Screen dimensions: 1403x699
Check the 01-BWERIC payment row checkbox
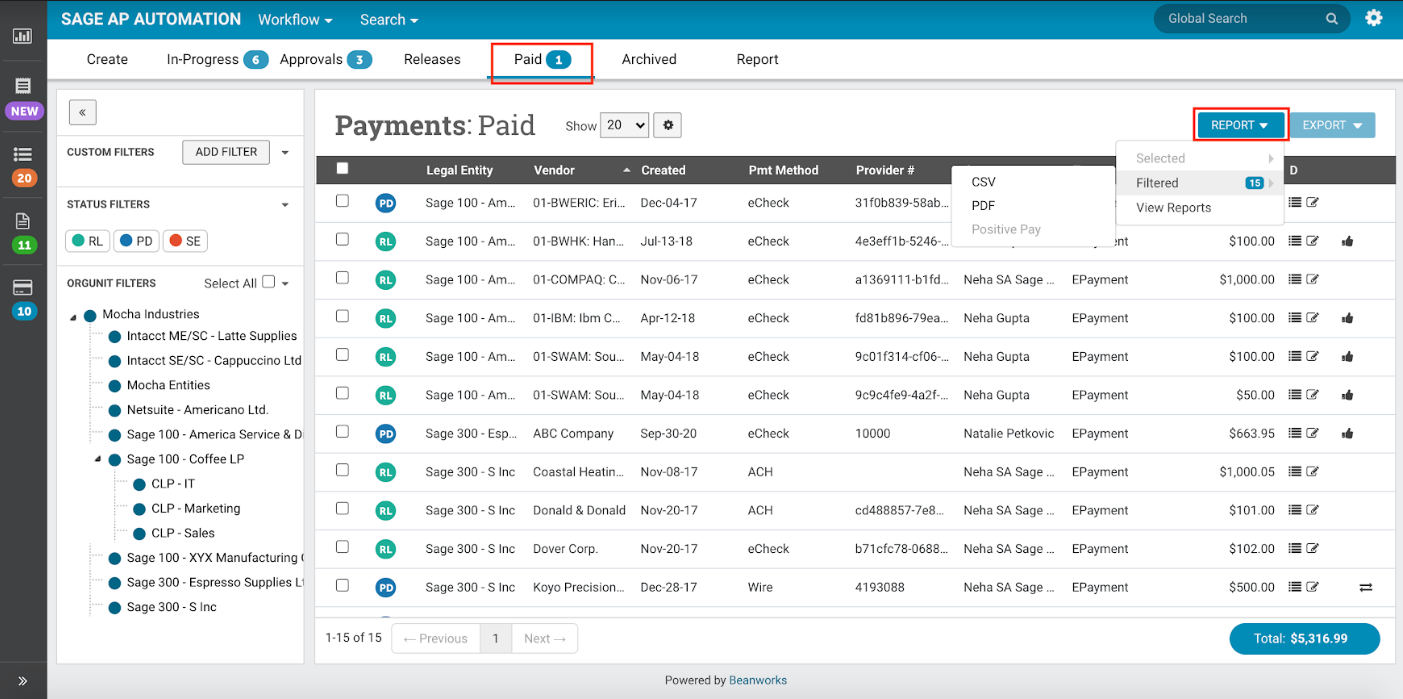(x=342, y=201)
